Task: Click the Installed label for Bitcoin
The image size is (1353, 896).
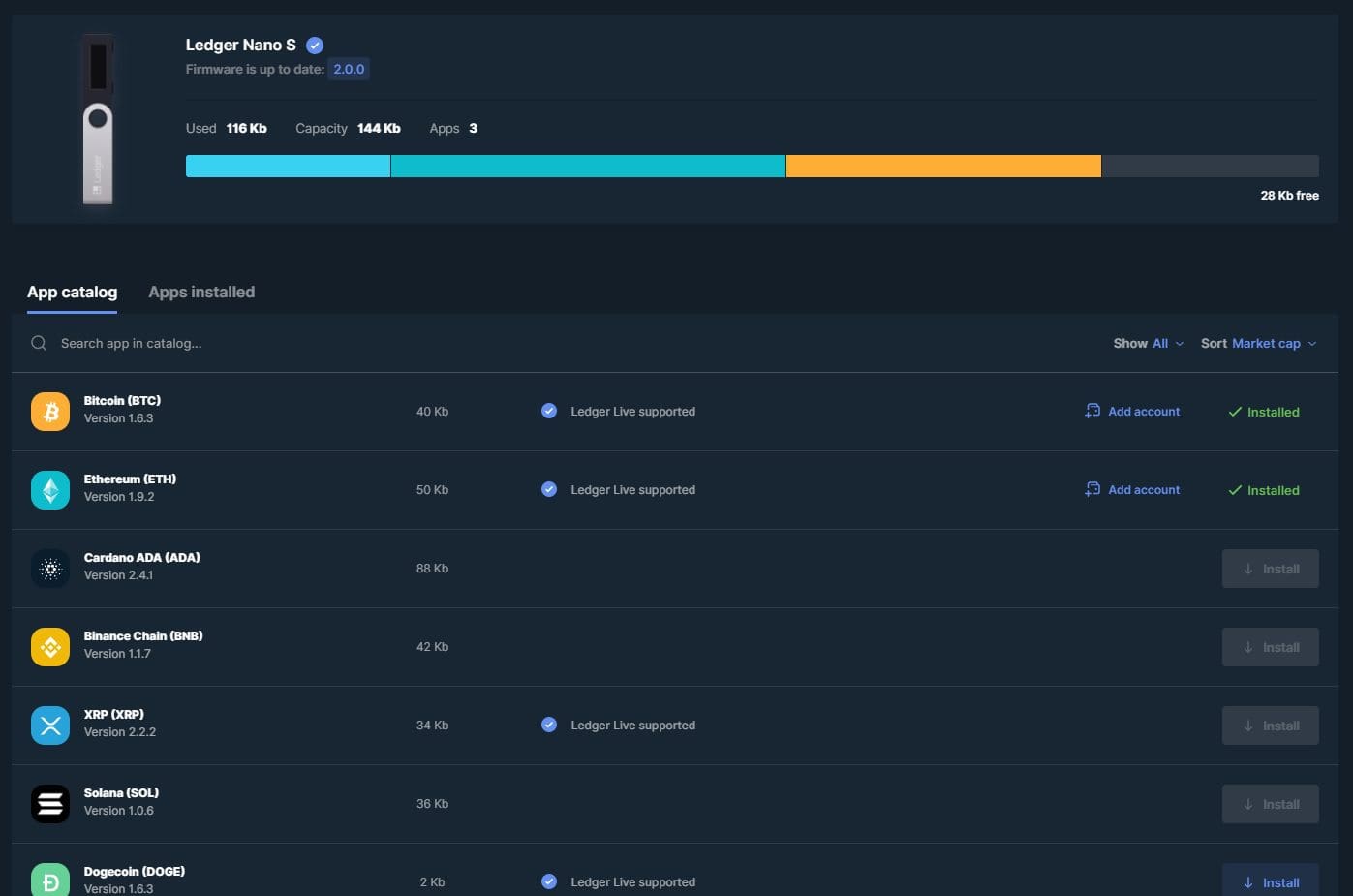Action: point(1273,412)
